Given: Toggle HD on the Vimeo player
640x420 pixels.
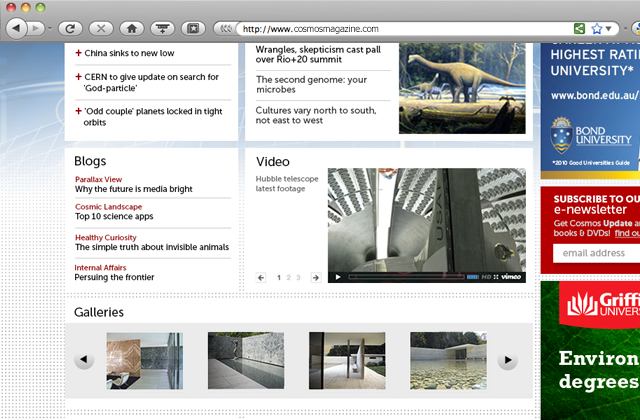Looking at the screenshot, I should pyautogui.click(x=486, y=277).
